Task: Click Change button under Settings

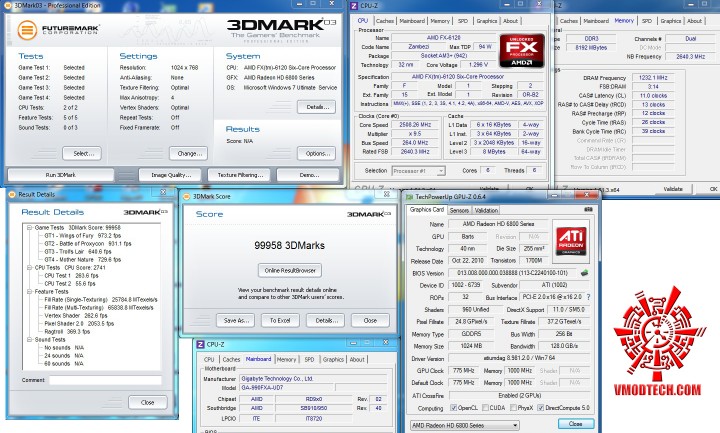Action: [x=188, y=153]
